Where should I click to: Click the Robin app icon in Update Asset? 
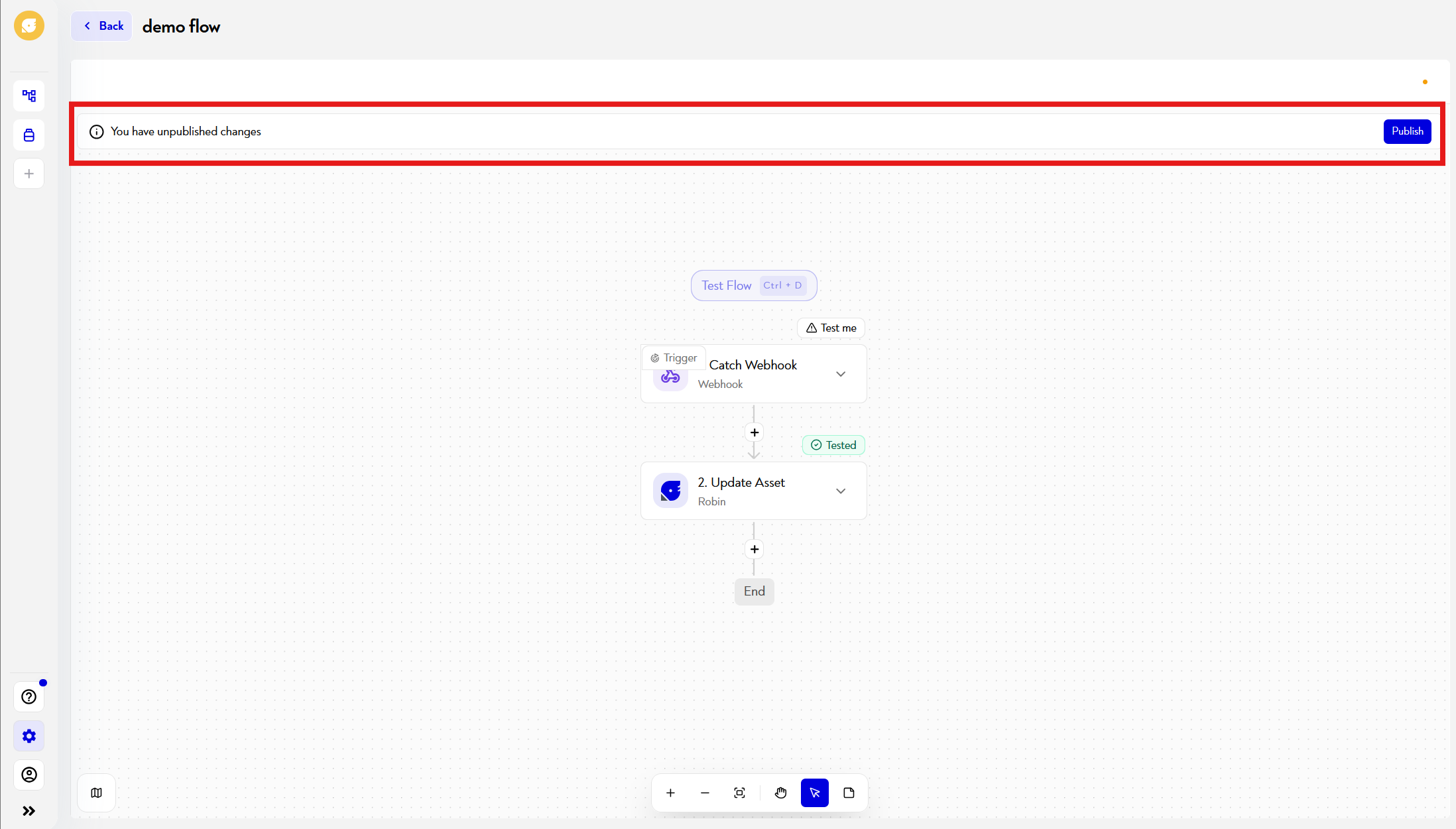[x=670, y=491]
